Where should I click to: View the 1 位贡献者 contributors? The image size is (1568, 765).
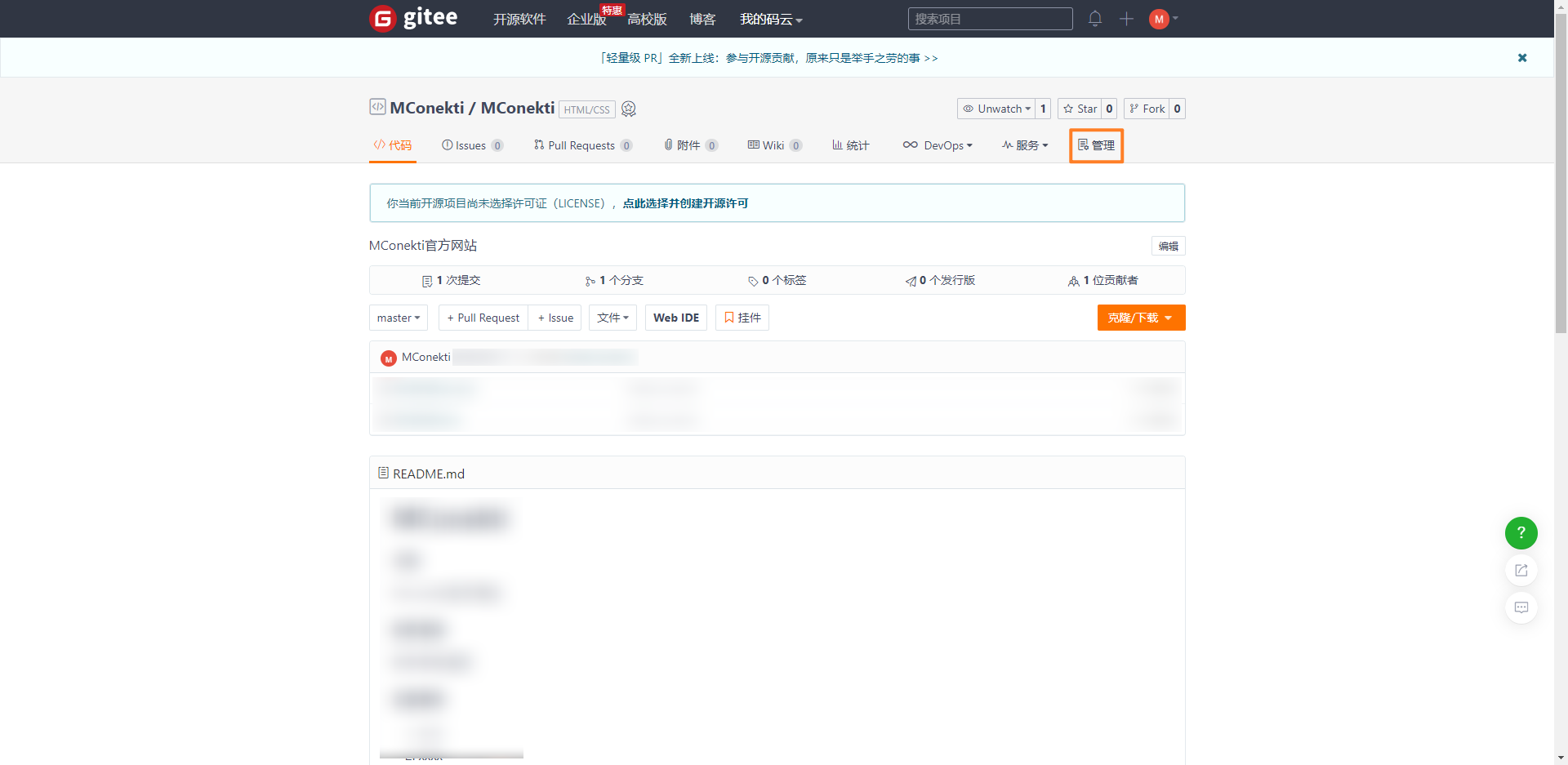pos(1103,280)
